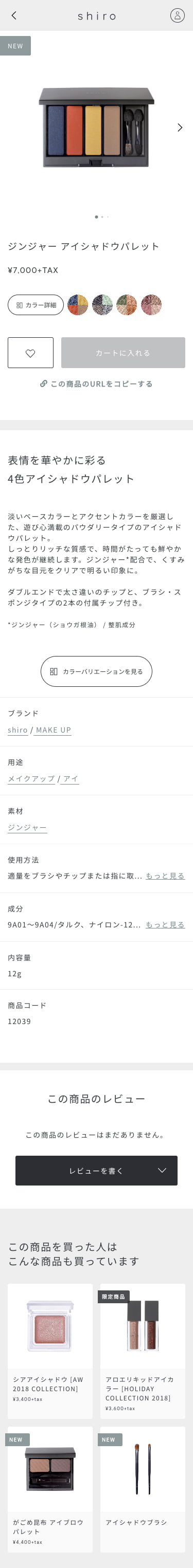Image resolution: width=193 pixels, height=1568 pixels.
Task: Select the navy and orange palette swatch
Action: click(x=77, y=305)
